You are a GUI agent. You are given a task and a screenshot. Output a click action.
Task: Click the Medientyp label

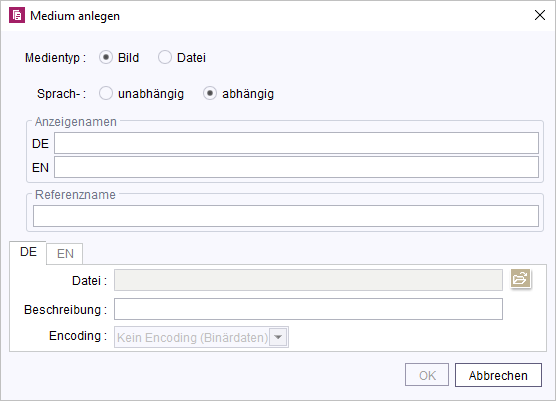point(55,58)
